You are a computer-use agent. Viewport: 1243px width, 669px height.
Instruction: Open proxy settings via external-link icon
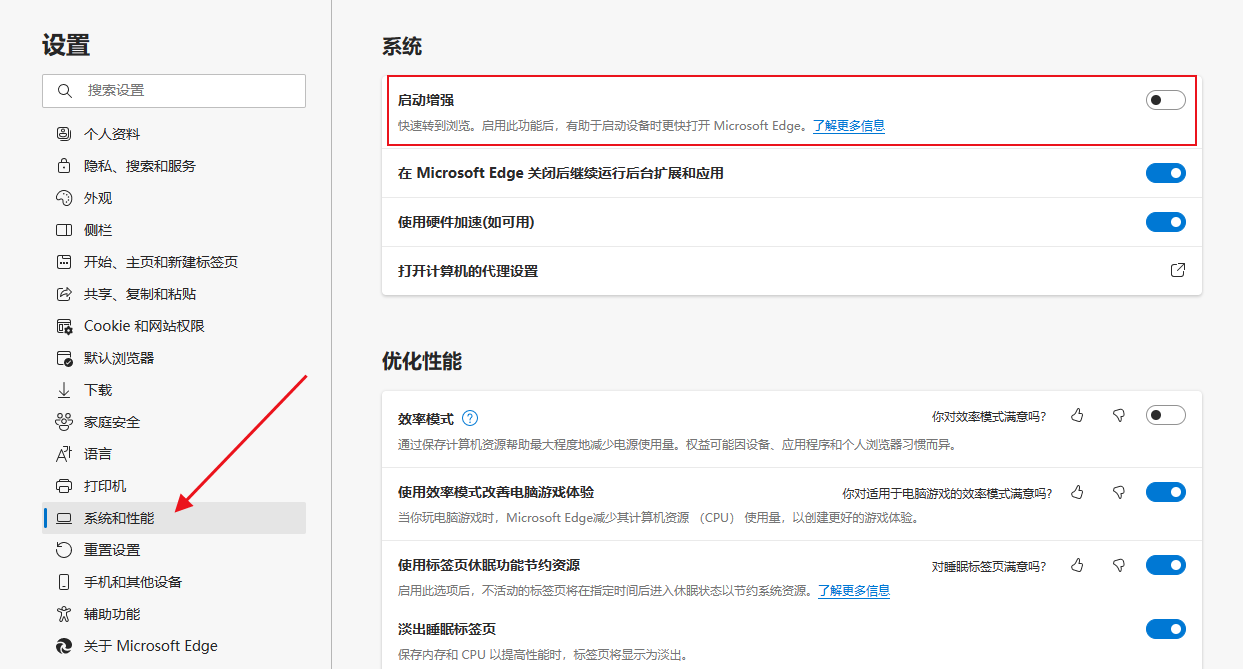click(1178, 270)
